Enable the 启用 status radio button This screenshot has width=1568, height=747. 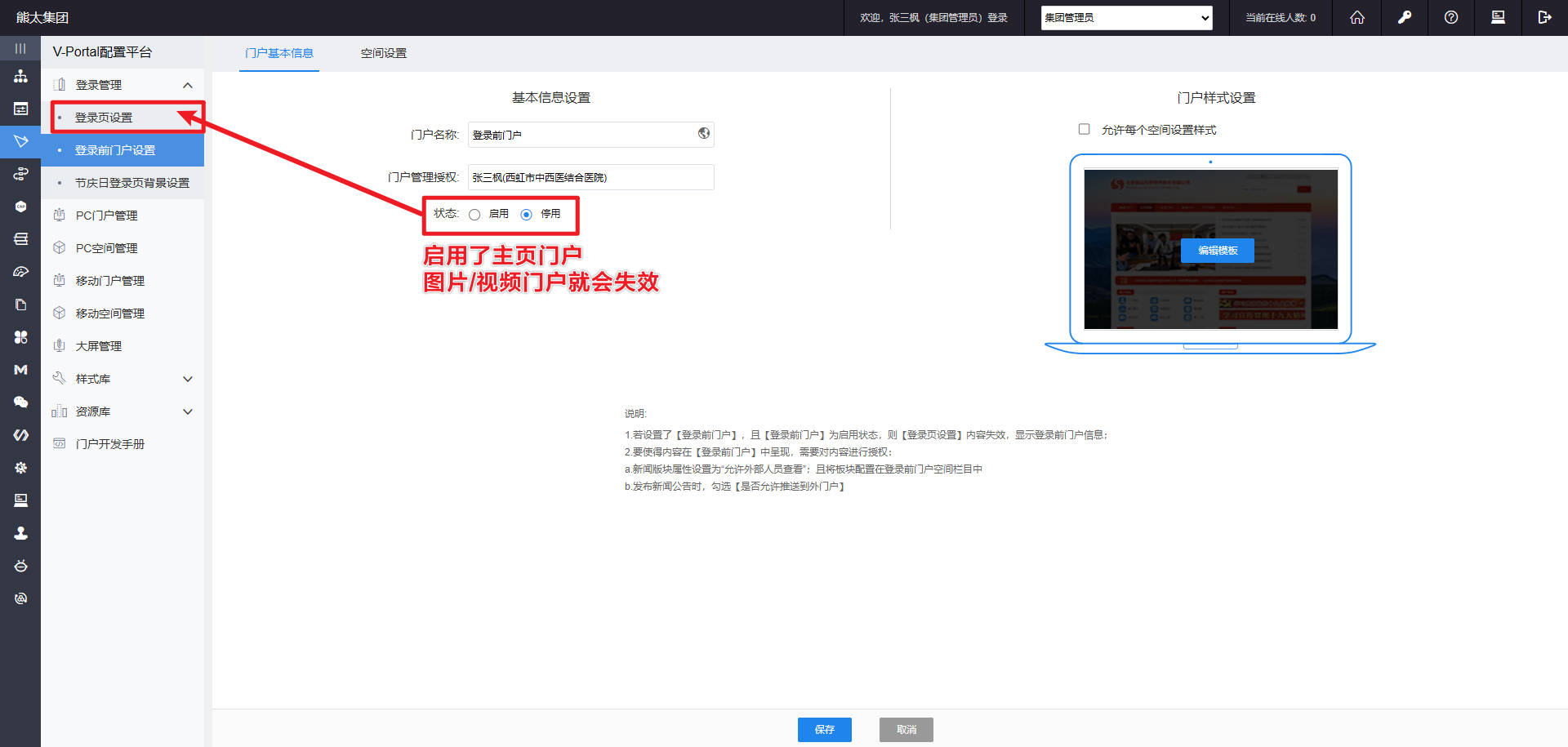pos(475,214)
